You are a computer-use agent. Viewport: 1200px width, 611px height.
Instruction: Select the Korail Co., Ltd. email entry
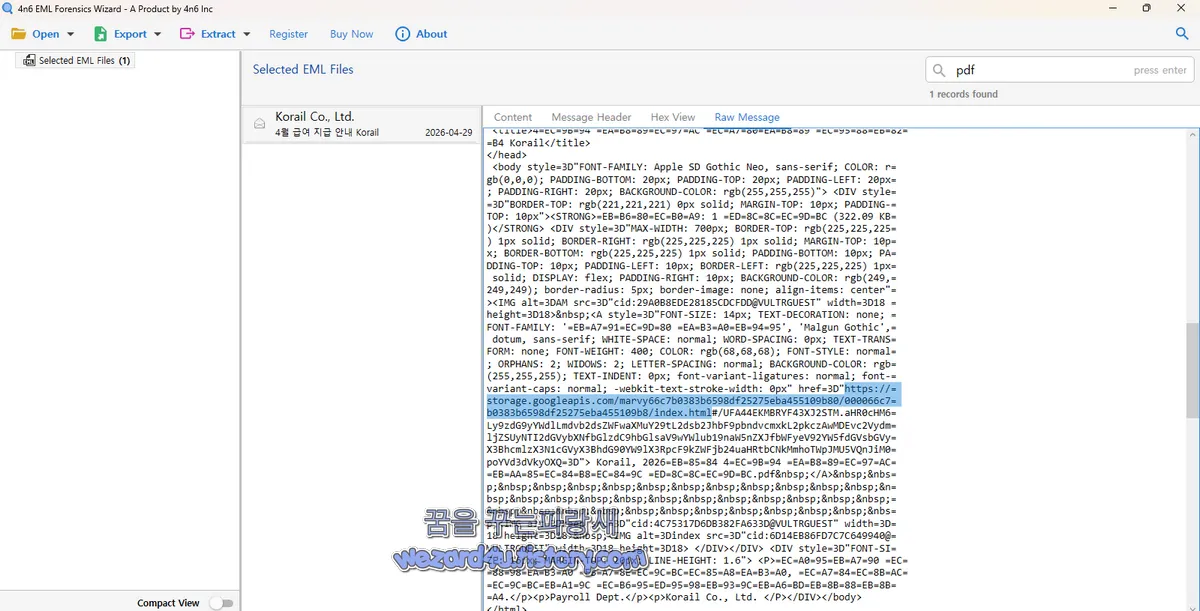tap(361, 124)
